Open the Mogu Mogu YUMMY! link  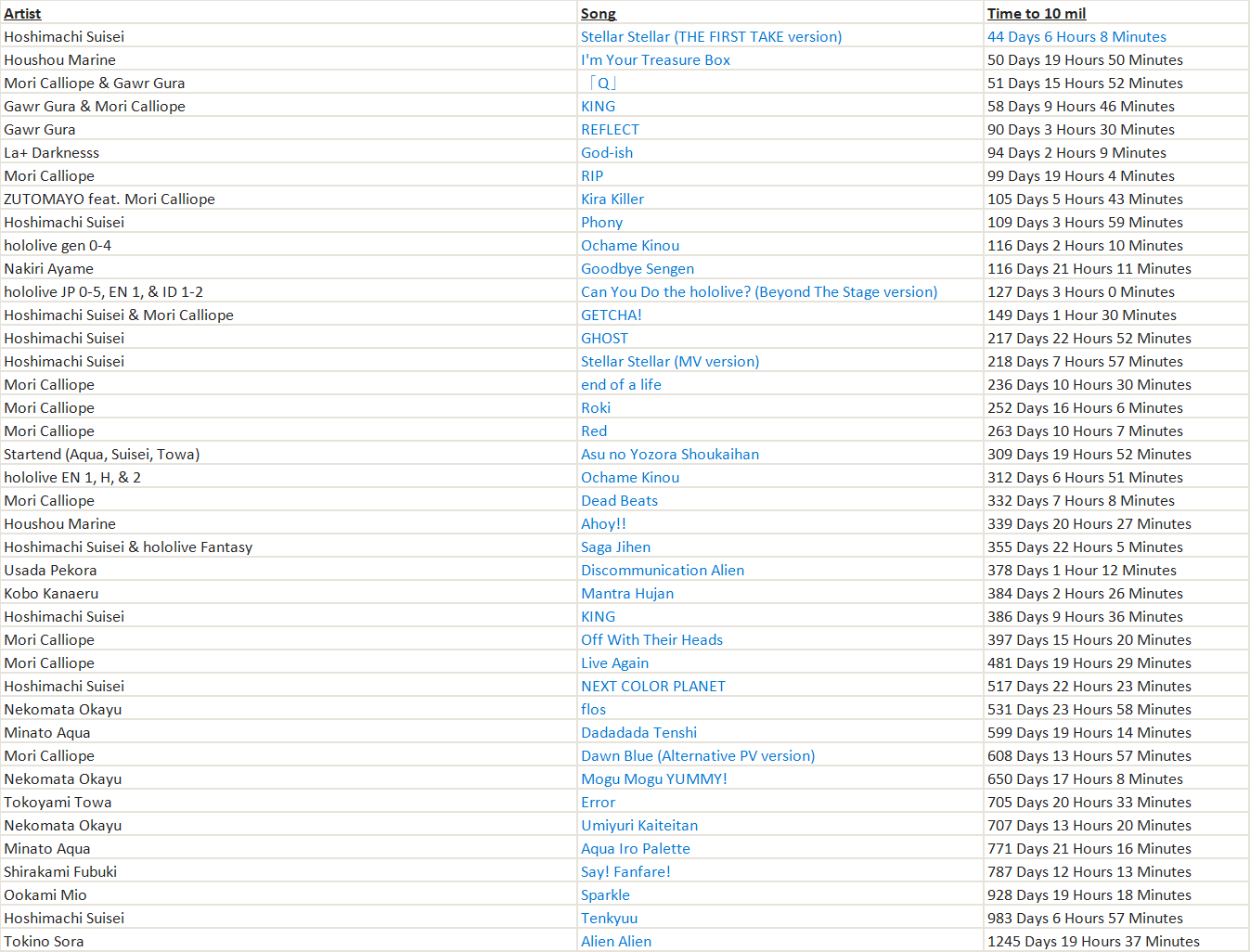pyautogui.click(x=654, y=779)
